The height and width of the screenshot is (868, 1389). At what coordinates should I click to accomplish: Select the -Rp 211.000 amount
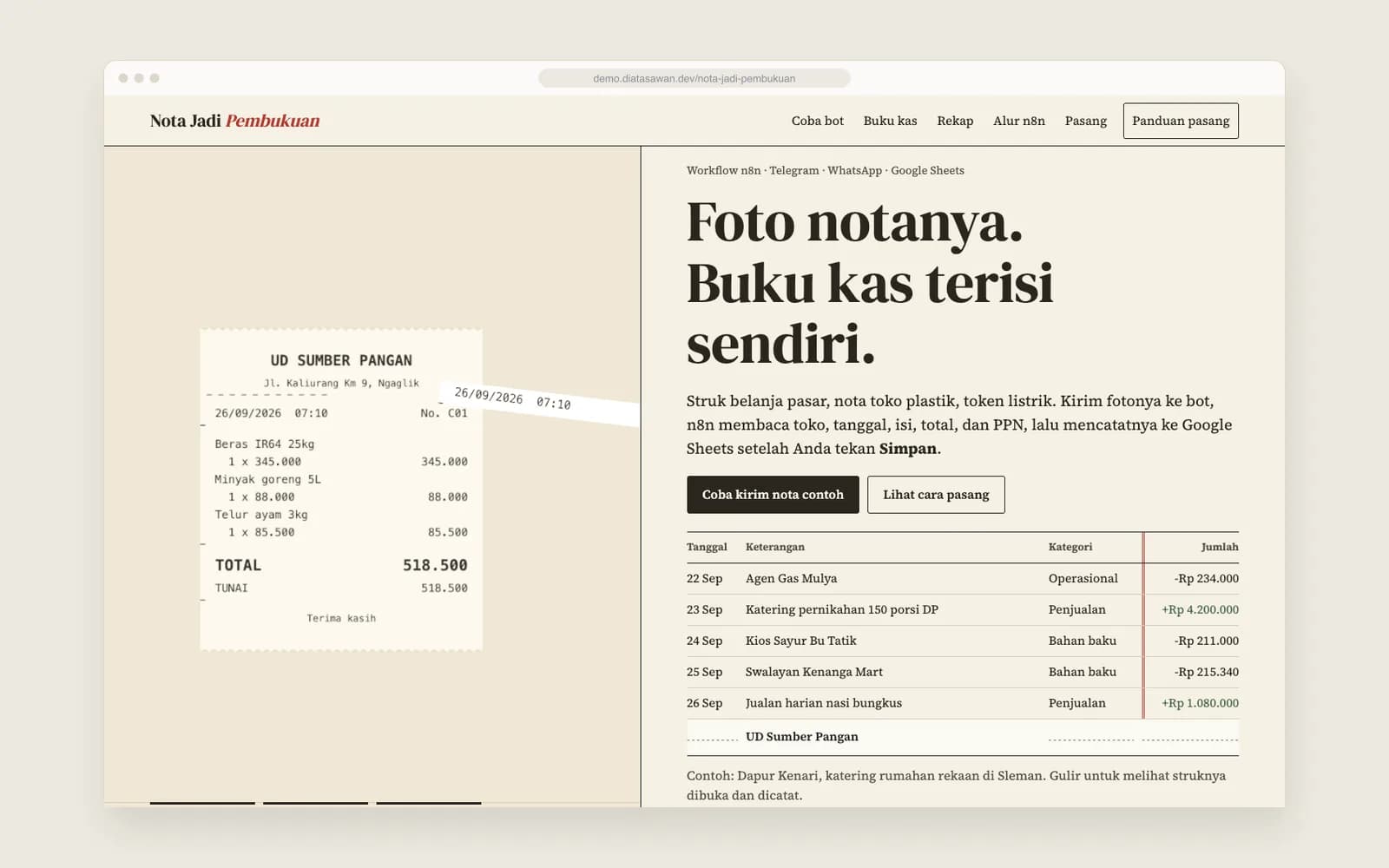pos(1207,641)
